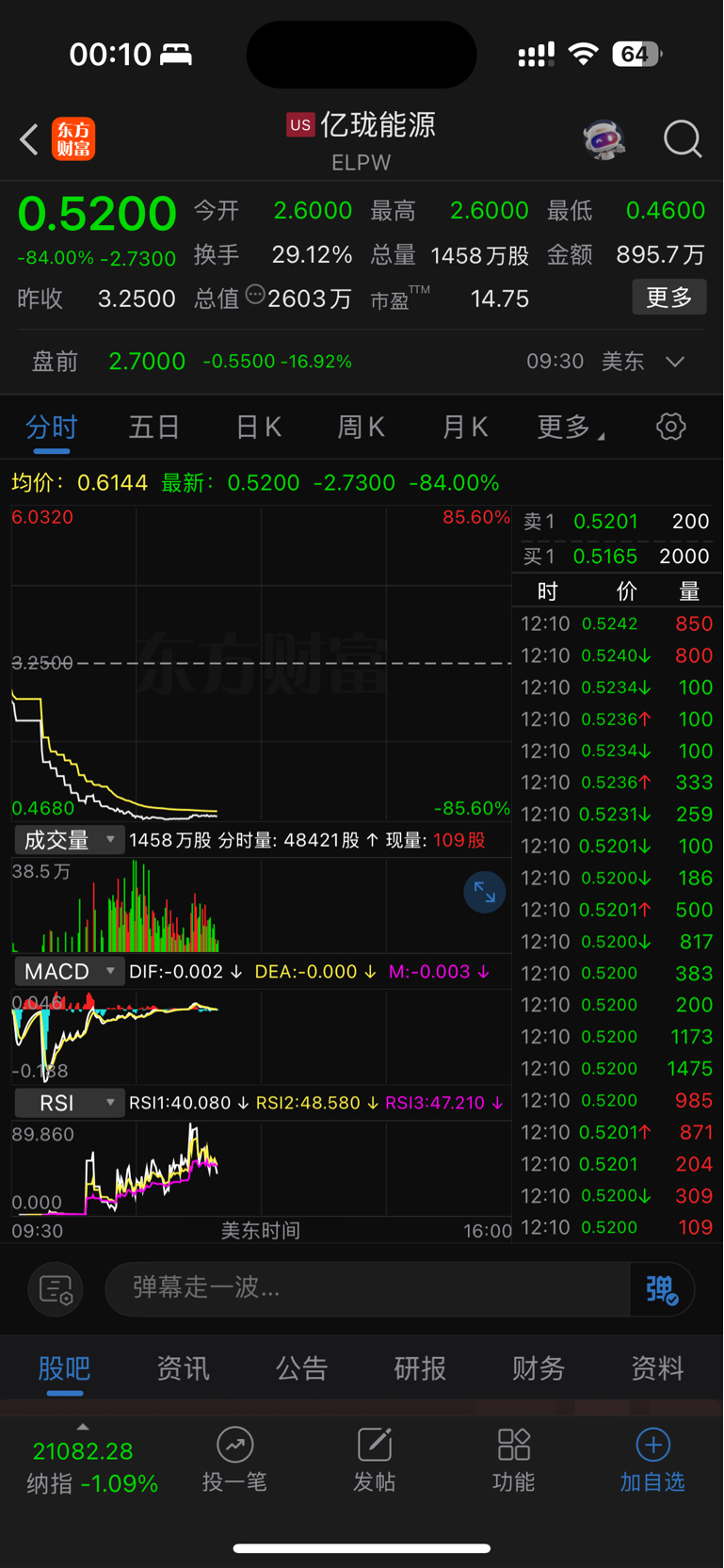724x1568 pixels.
Task: Open the MACD indicator dropdown
Action: click(x=70, y=971)
